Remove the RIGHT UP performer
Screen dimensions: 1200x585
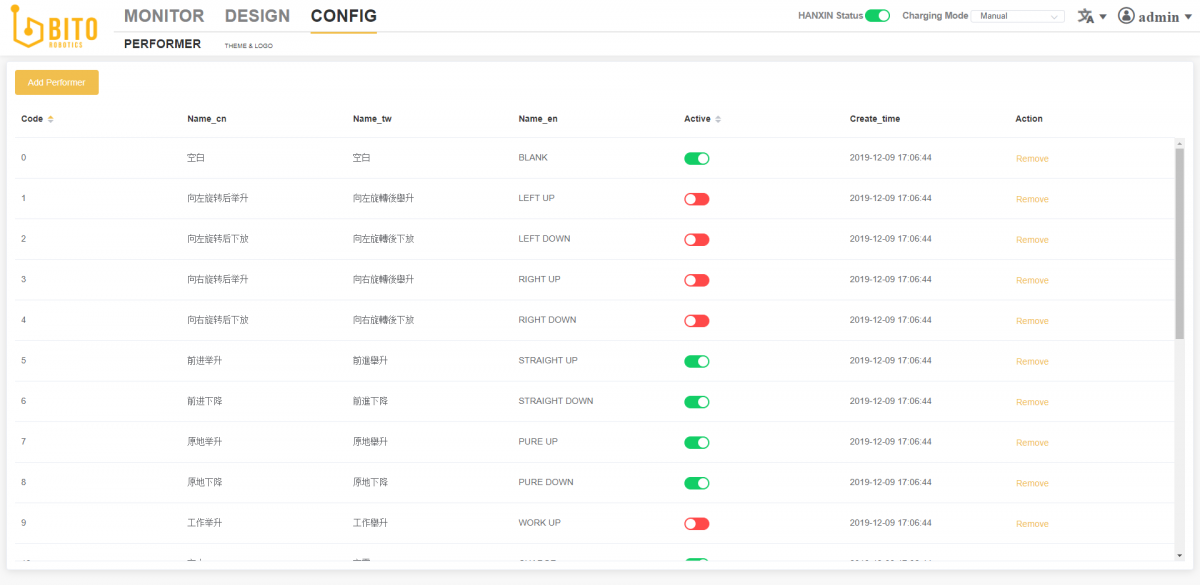(1032, 280)
